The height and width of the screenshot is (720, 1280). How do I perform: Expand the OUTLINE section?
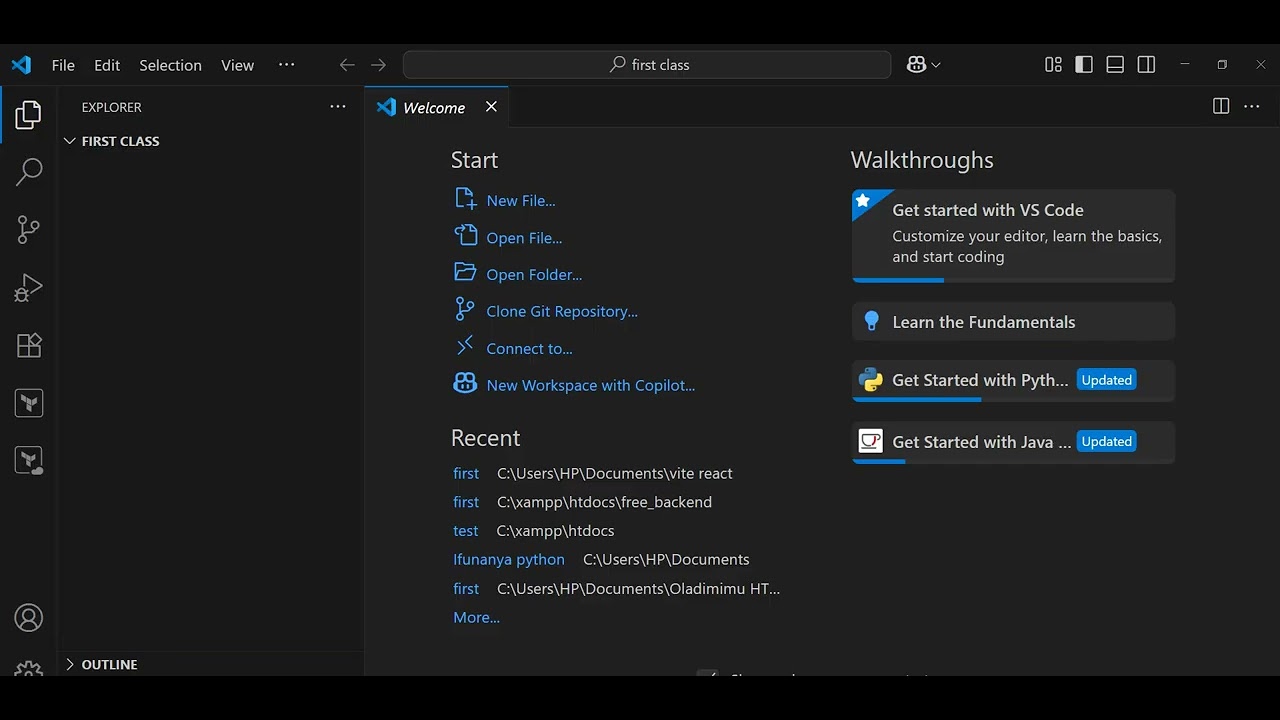click(x=70, y=664)
